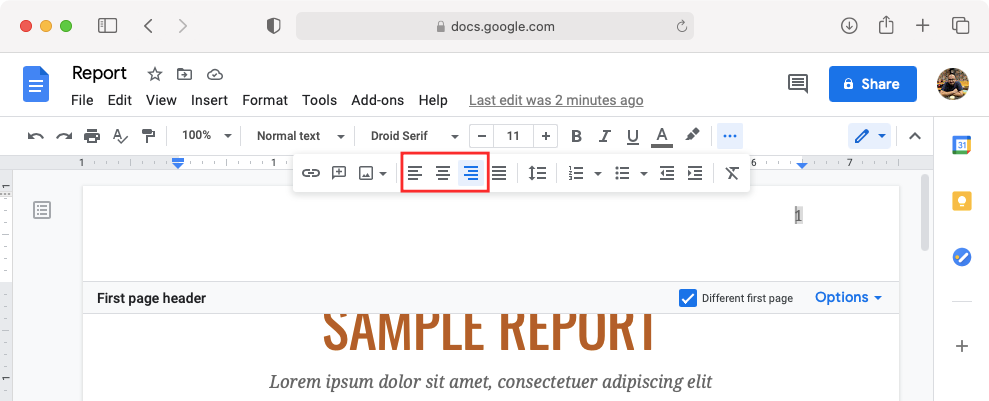The image size is (989, 401).
Task: Toggle bold formatting
Action: click(x=576, y=135)
